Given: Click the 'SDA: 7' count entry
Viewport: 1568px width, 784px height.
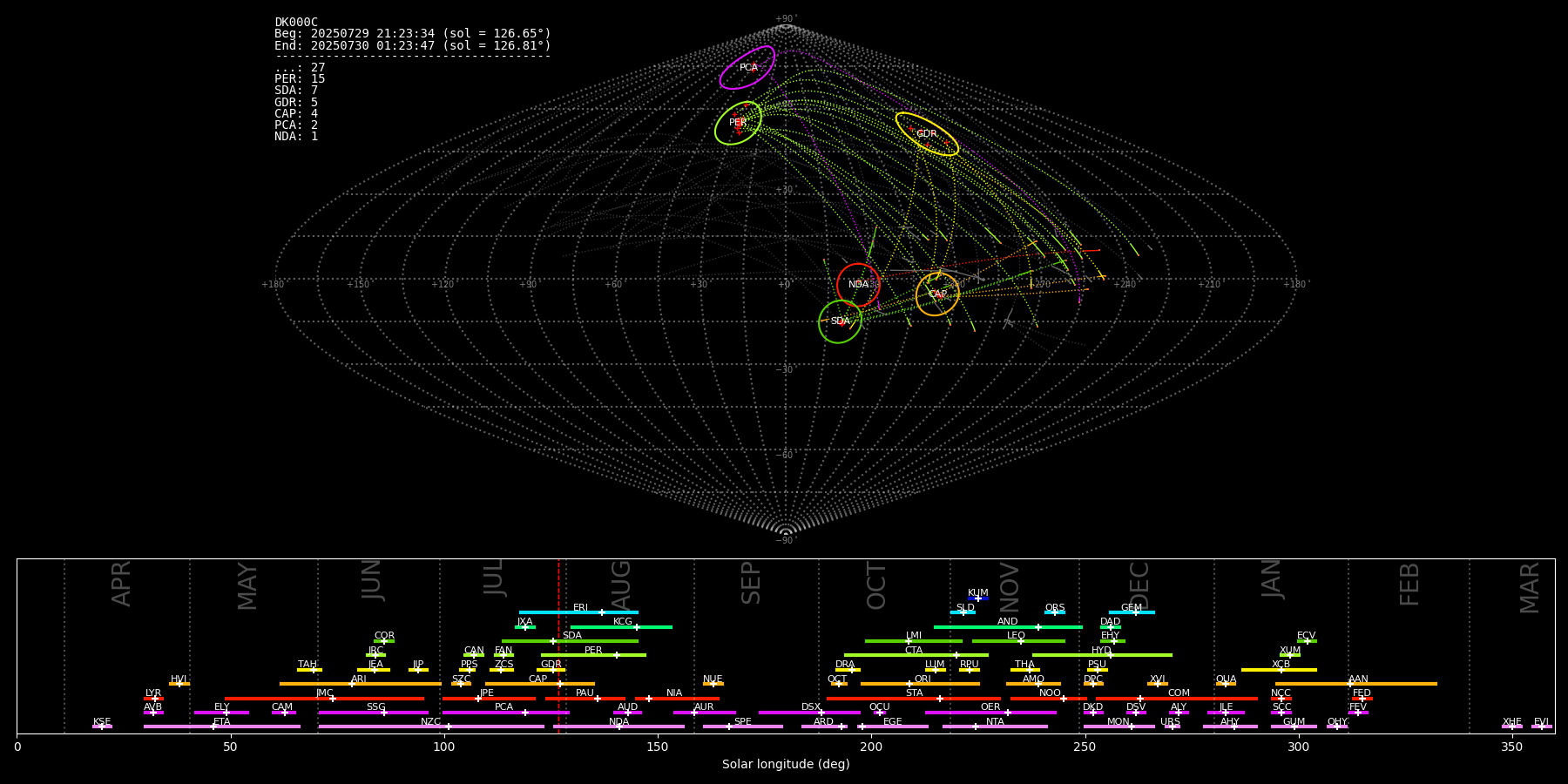Looking at the screenshot, I should [296, 91].
